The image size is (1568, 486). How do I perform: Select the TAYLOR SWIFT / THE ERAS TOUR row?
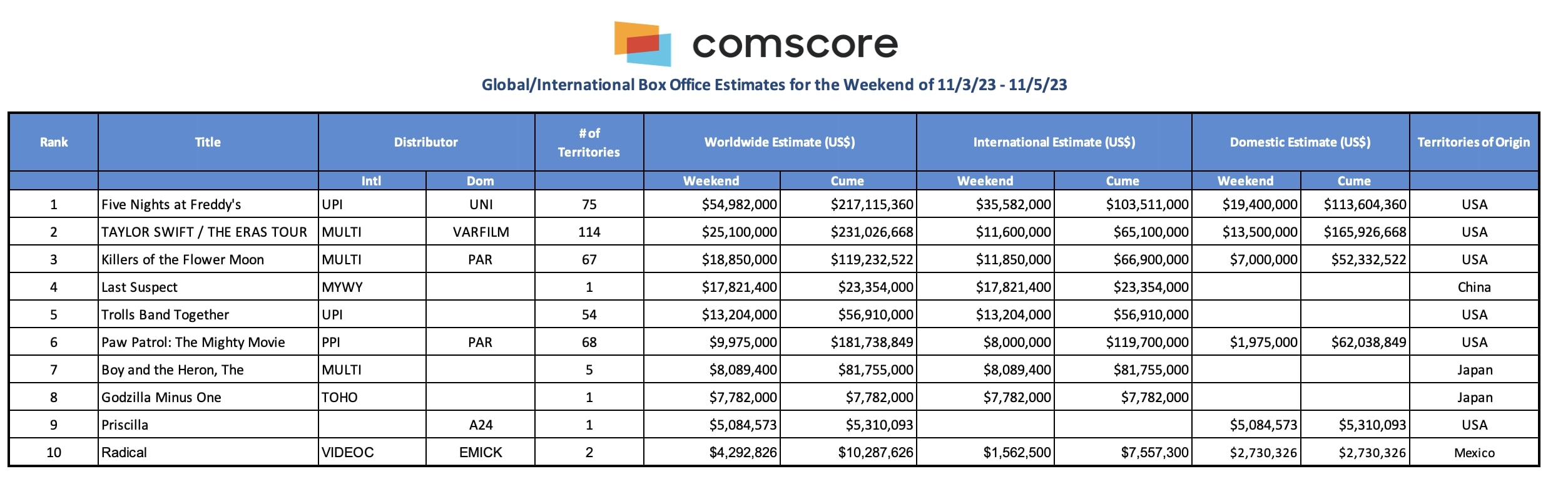pos(774,232)
